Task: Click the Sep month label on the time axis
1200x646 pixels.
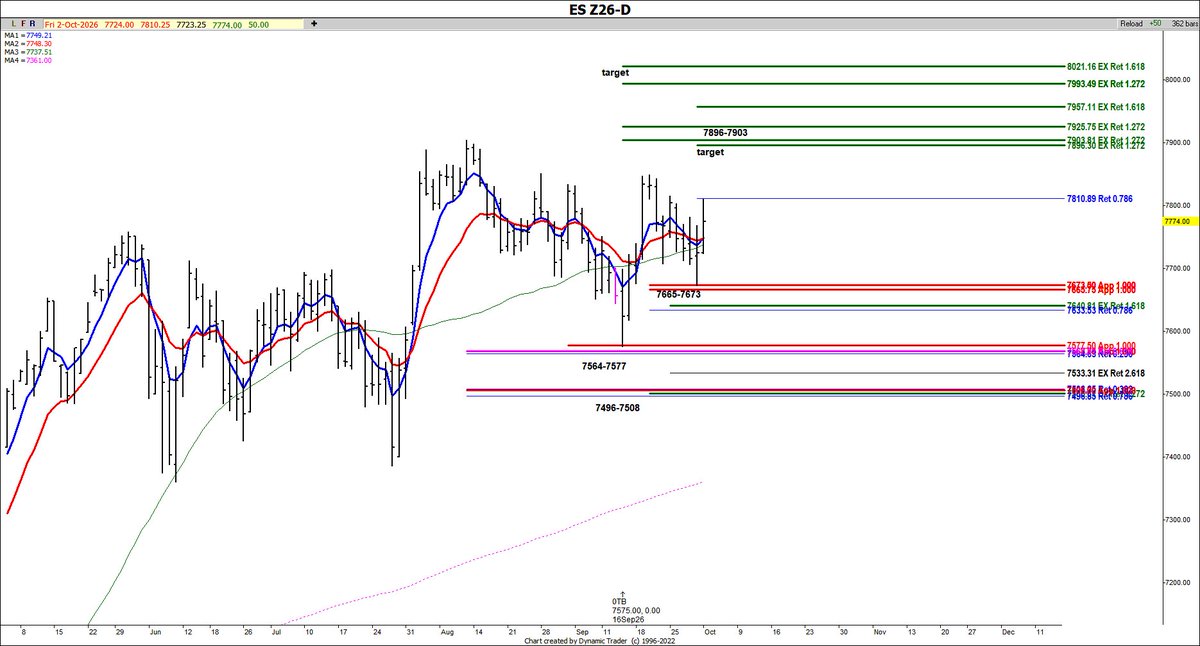Action: pos(581,633)
